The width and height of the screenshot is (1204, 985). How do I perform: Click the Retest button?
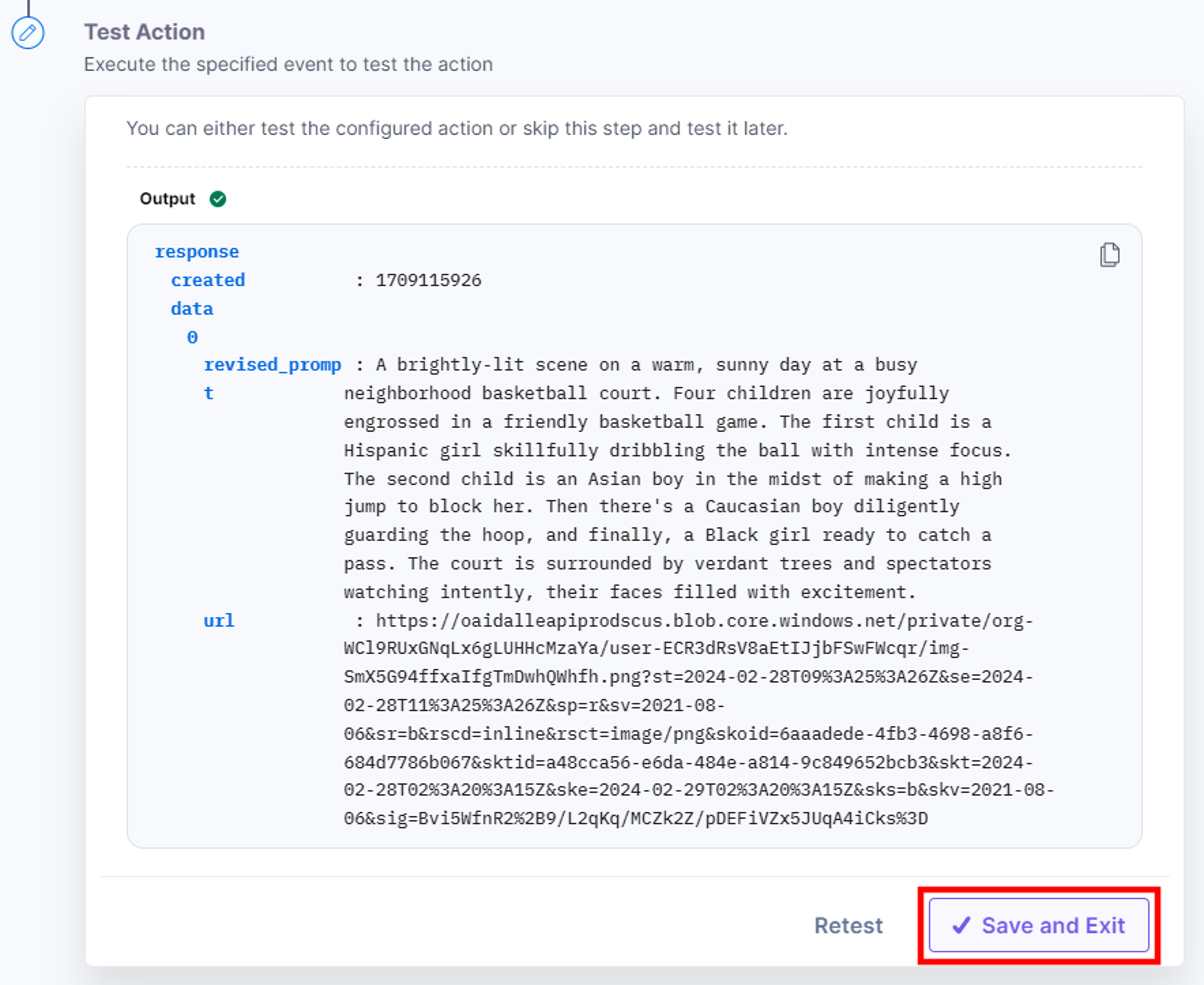tap(848, 925)
